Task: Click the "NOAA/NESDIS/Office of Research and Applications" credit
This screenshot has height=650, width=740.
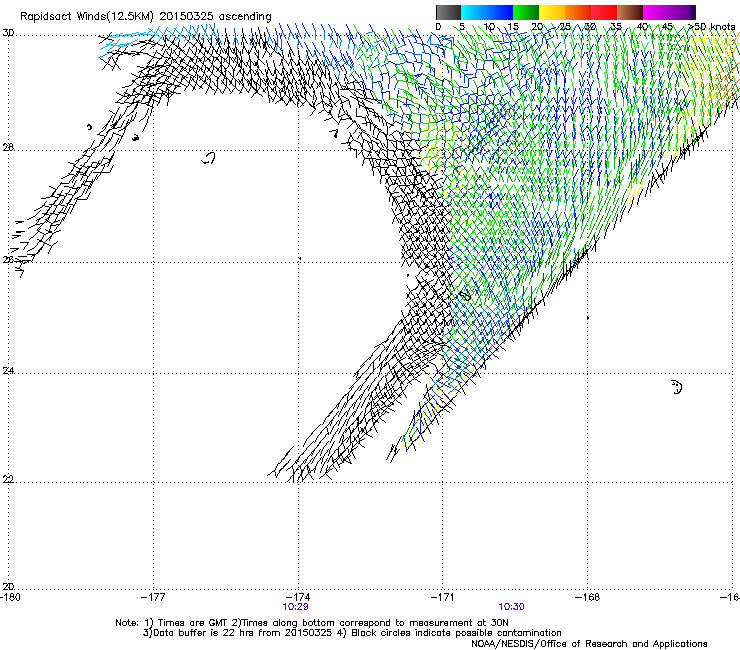Action: (589, 643)
